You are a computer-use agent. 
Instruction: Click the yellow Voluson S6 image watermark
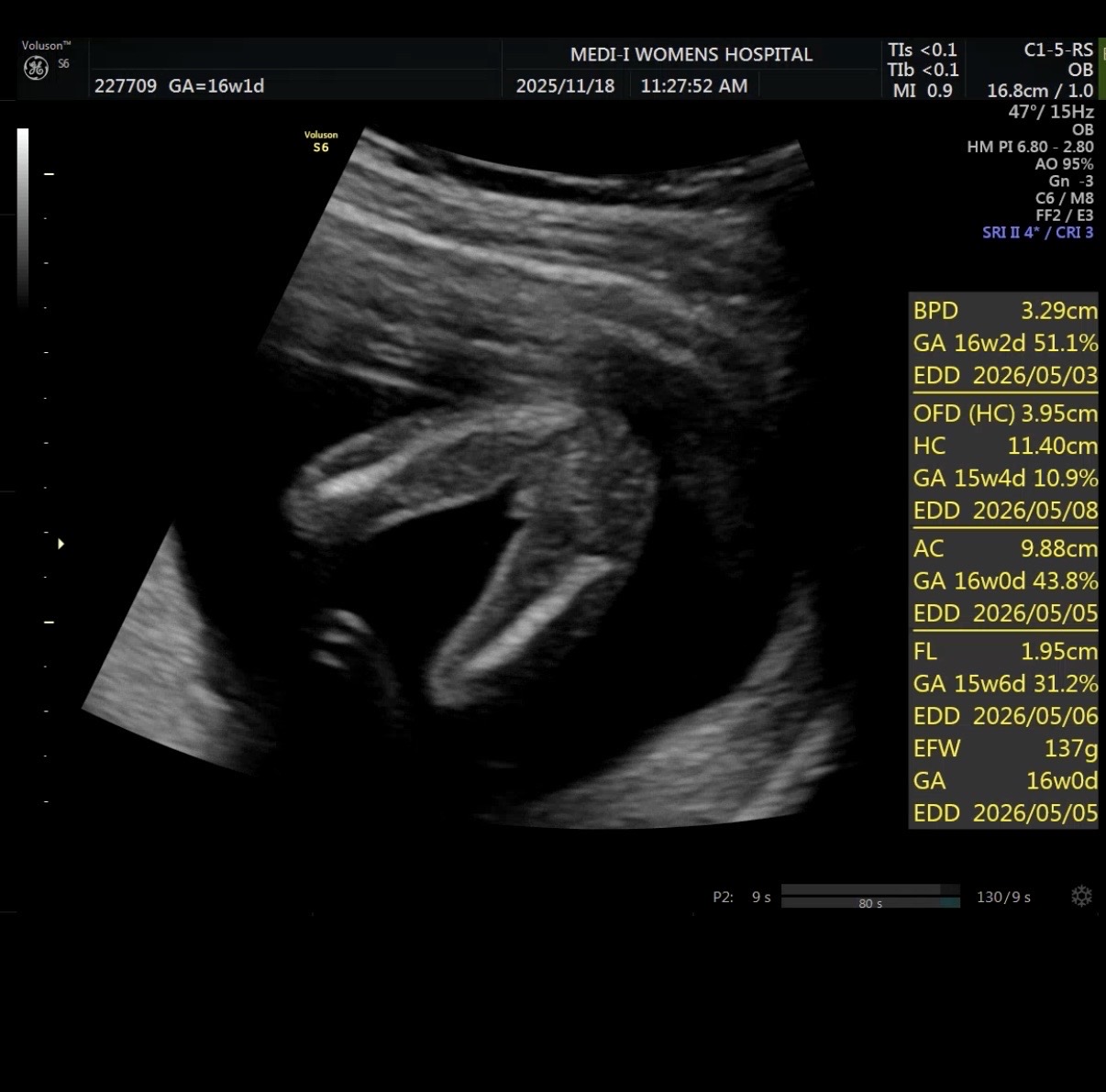(x=321, y=141)
